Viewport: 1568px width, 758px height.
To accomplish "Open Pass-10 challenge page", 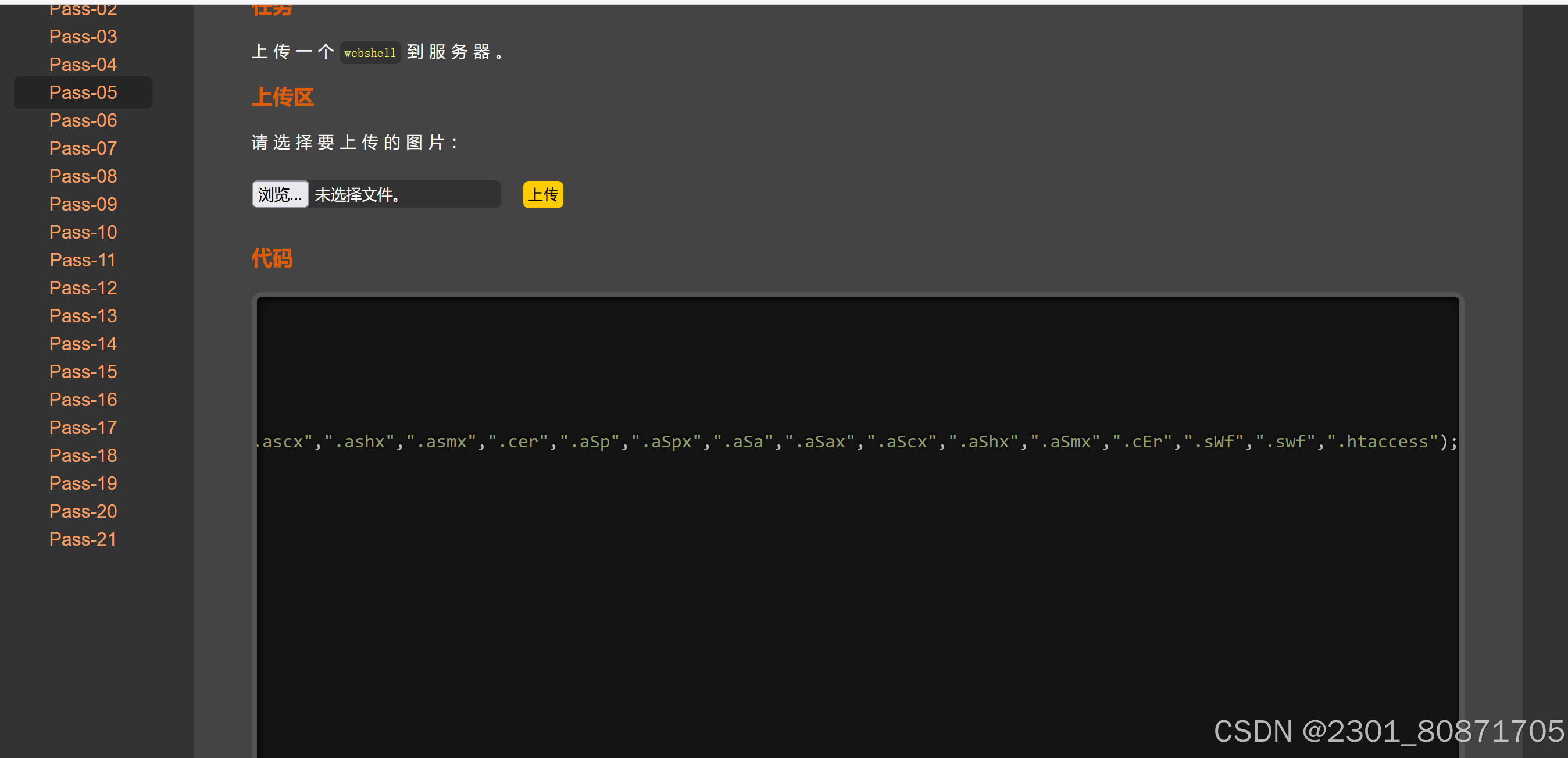I will point(83,232).
